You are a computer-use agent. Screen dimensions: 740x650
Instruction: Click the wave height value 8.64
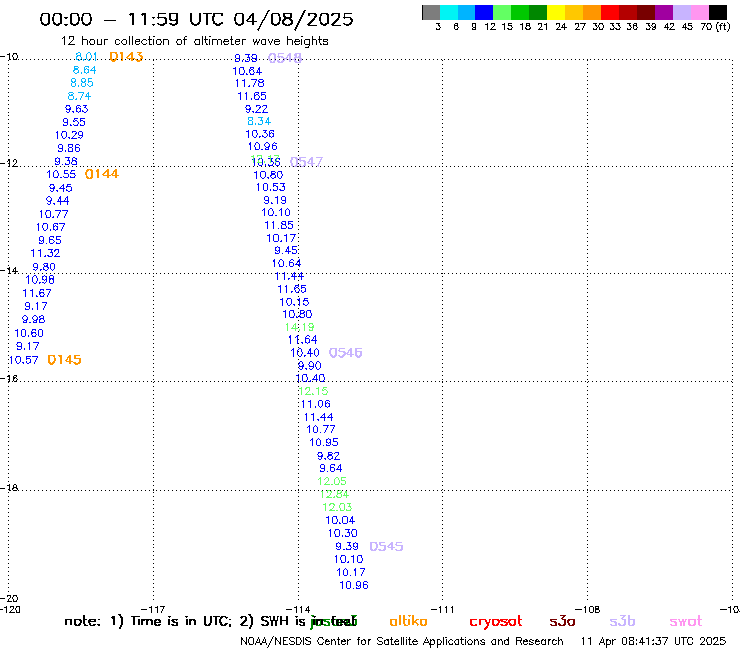point(84,70)
